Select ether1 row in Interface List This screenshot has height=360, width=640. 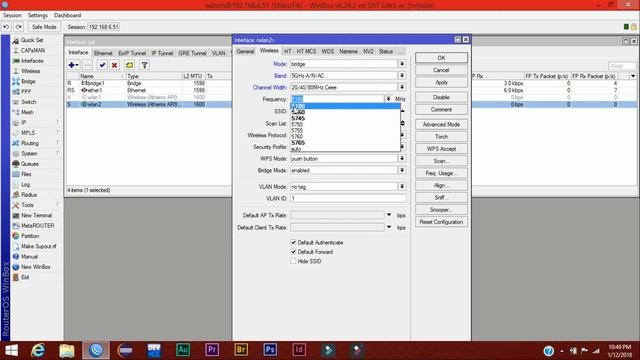click(149, 90)
